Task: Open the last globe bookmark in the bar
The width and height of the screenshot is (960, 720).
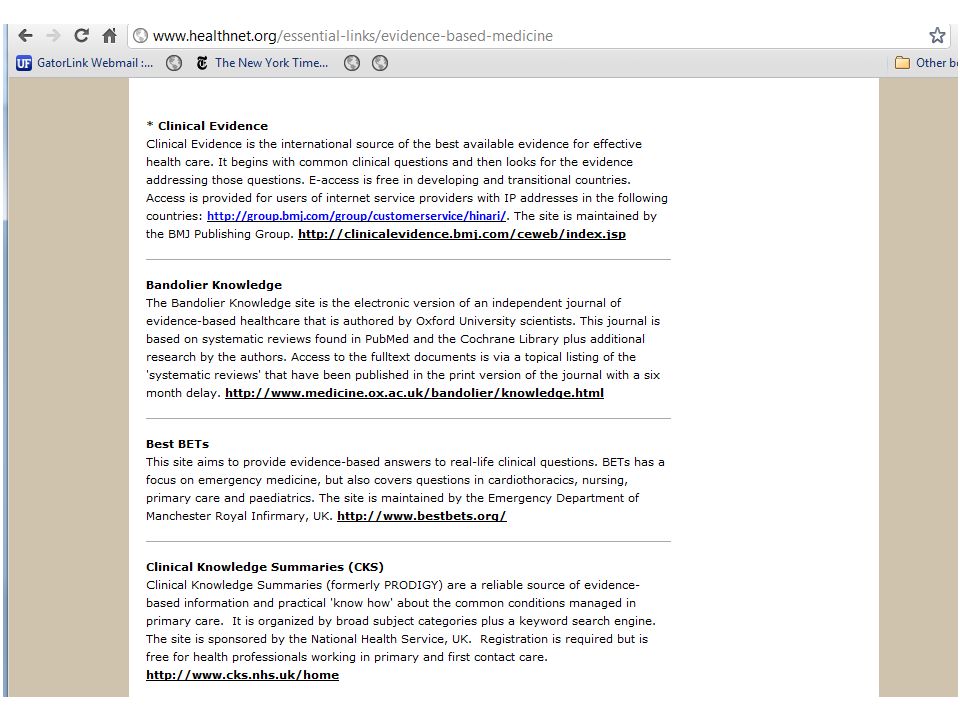Action: click(x=380, y=63)
